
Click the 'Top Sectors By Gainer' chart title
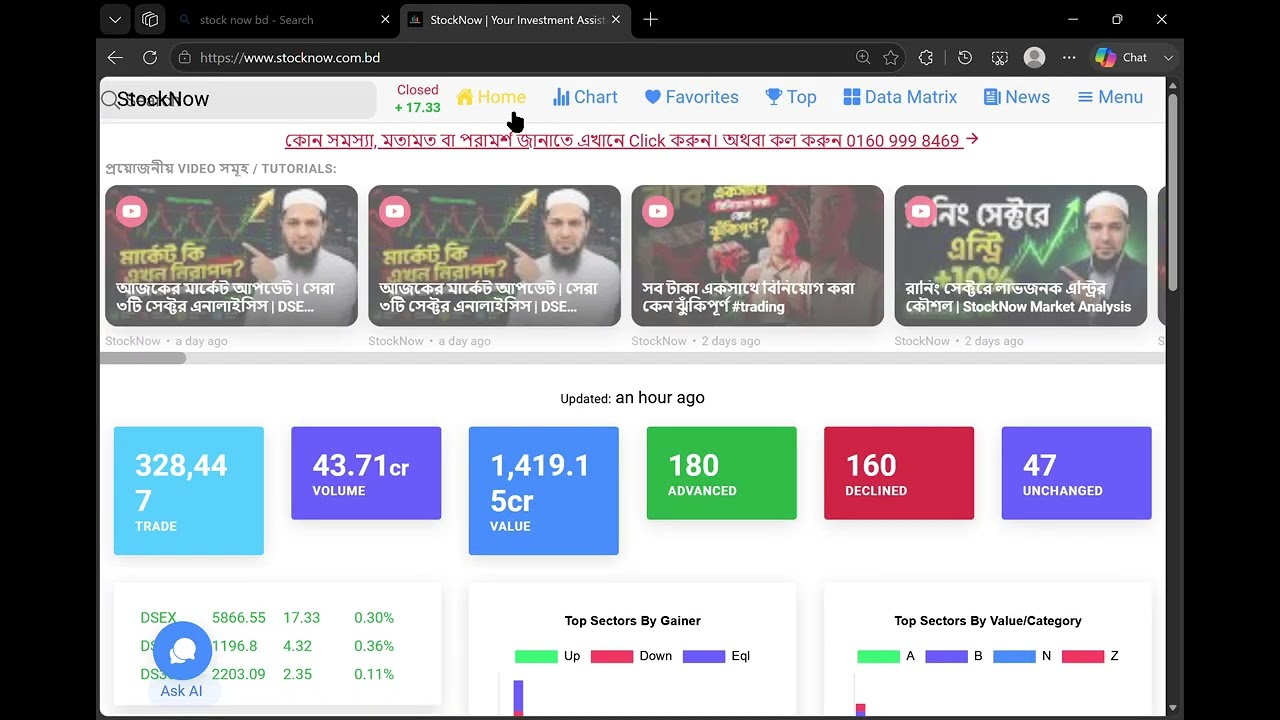[632, 621]
